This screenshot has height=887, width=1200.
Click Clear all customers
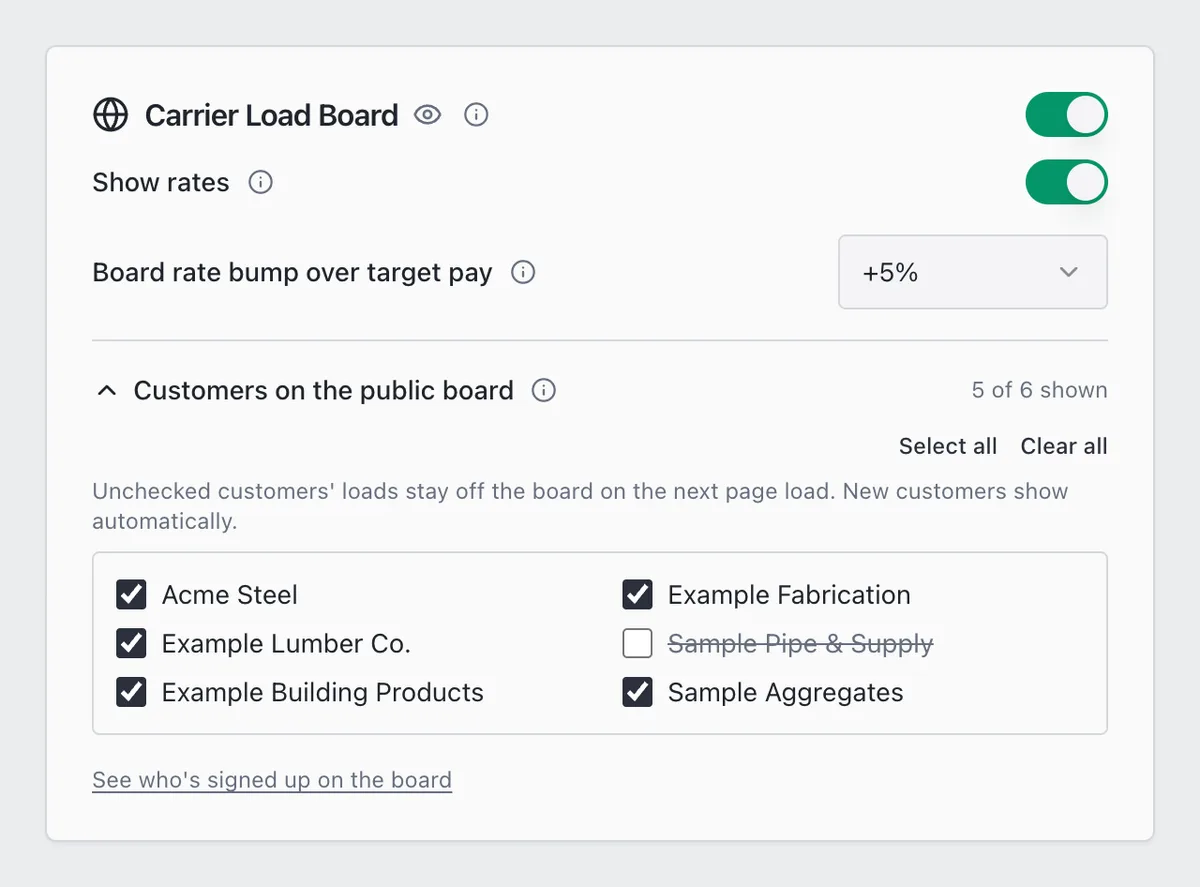[1063, 446]
